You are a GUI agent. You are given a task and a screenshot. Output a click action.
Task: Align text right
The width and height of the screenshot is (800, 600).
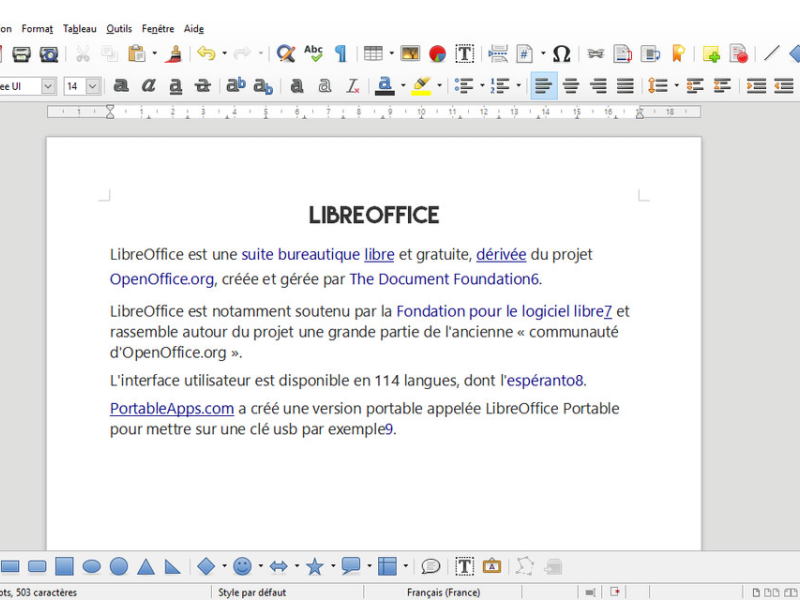point(598,86)
